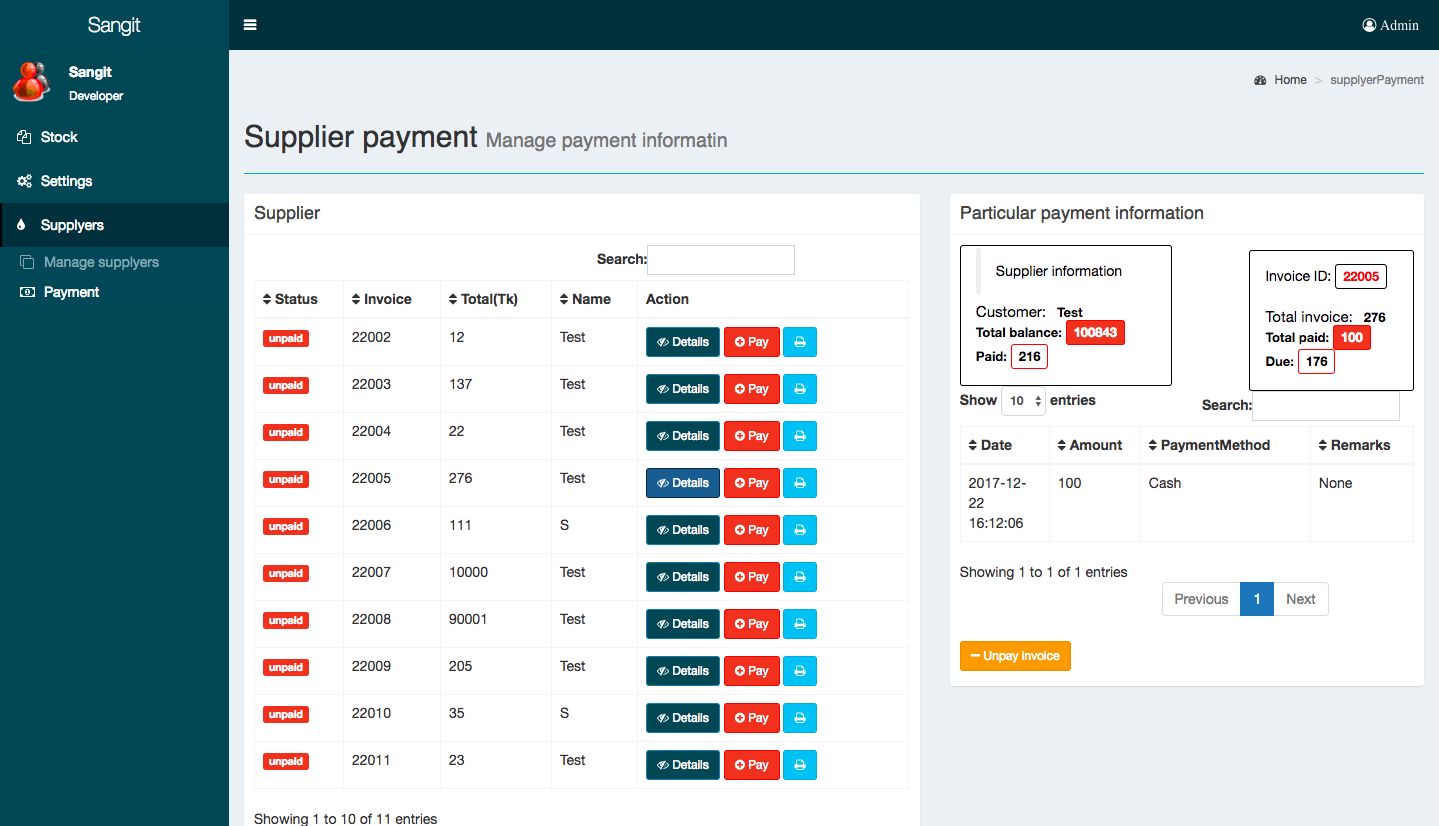The image size is (1439, 826).
Task: Click the orange Unpay invoice button
Action: click(1014, 656)
